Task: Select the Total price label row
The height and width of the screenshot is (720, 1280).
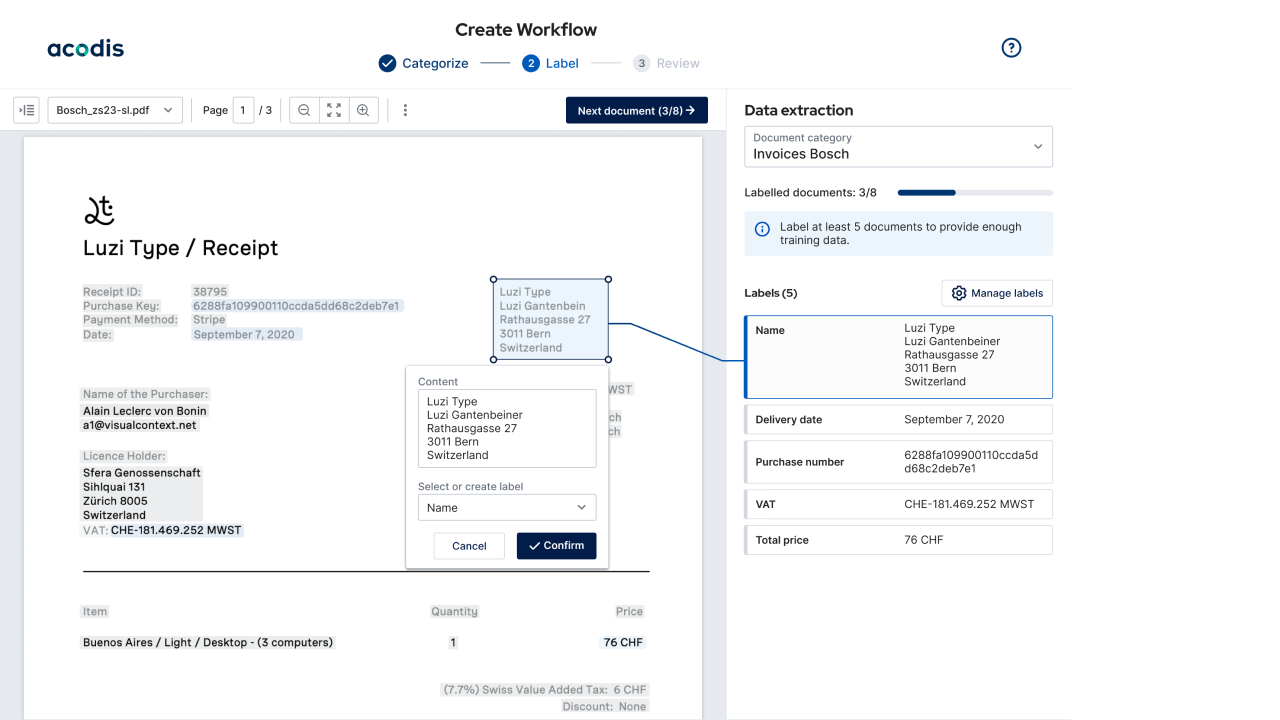Action: pyautogui.click(x=898, y=540)
